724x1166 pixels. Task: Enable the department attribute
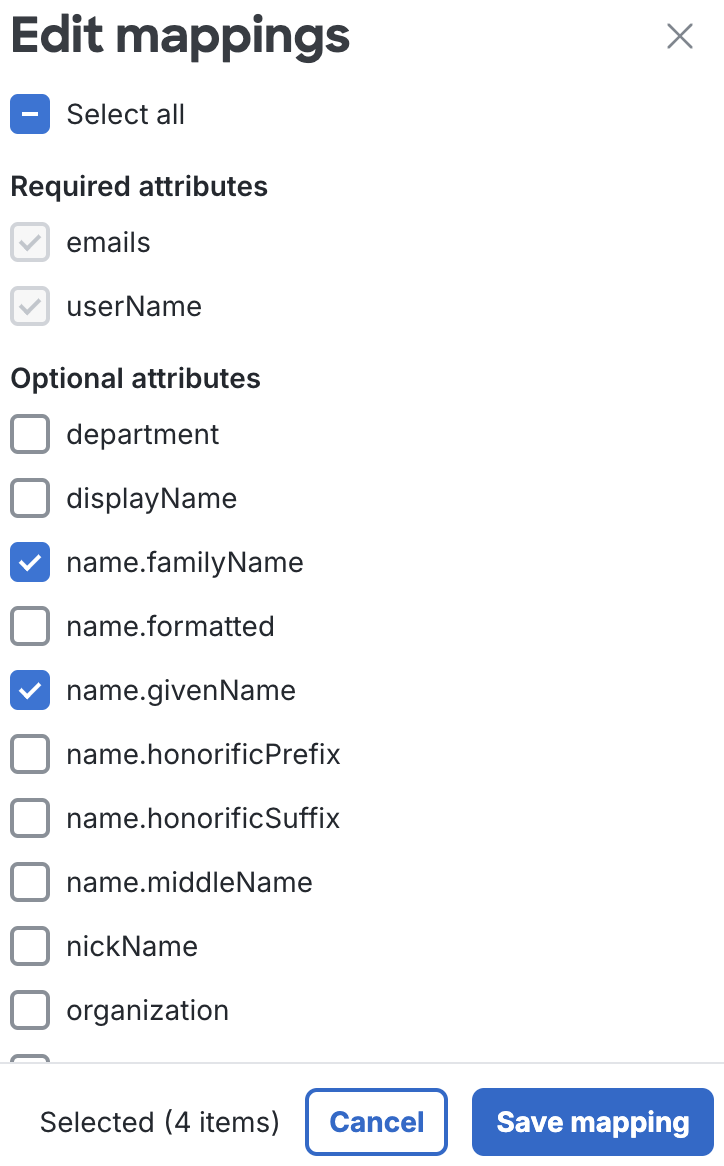(x=30, y=434)
